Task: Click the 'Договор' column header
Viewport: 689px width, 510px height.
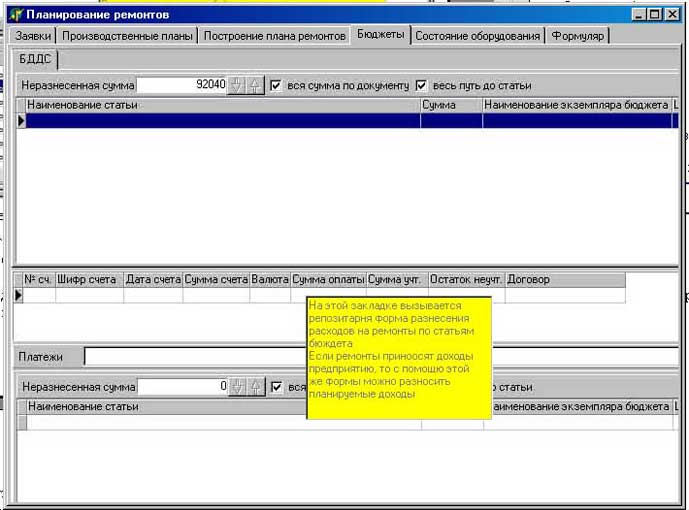Action: [x=565, y=279]
